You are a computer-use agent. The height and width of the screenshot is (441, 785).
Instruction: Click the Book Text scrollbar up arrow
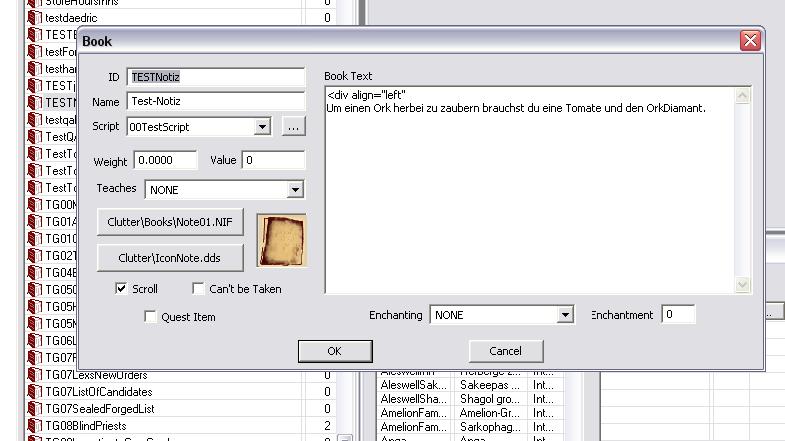742,95
